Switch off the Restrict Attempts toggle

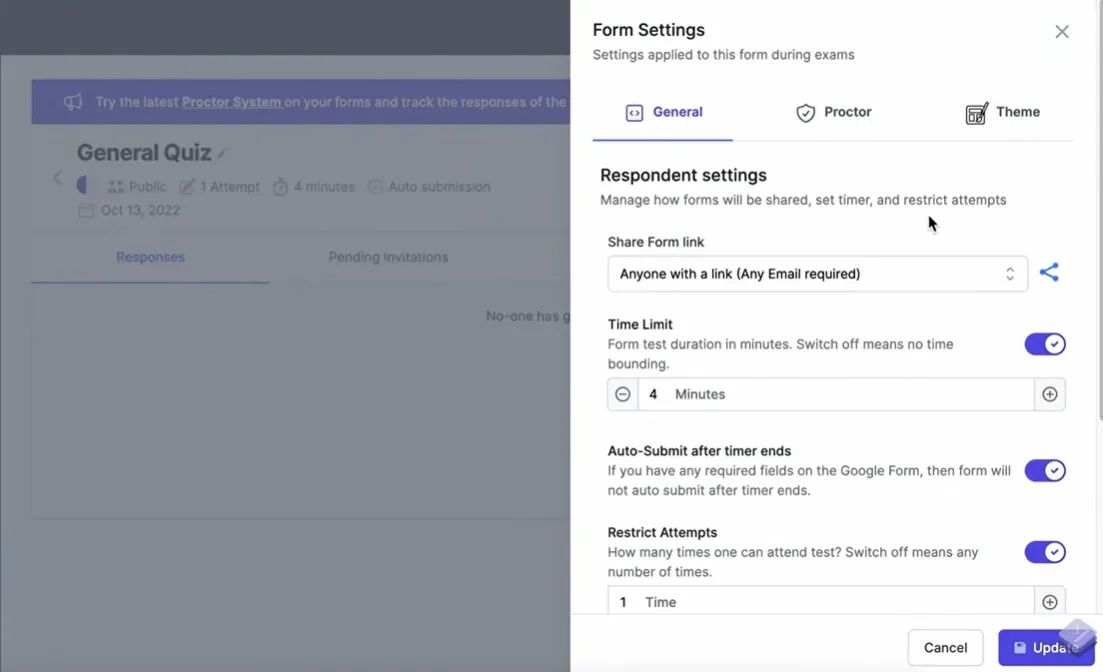point(1044,552)
